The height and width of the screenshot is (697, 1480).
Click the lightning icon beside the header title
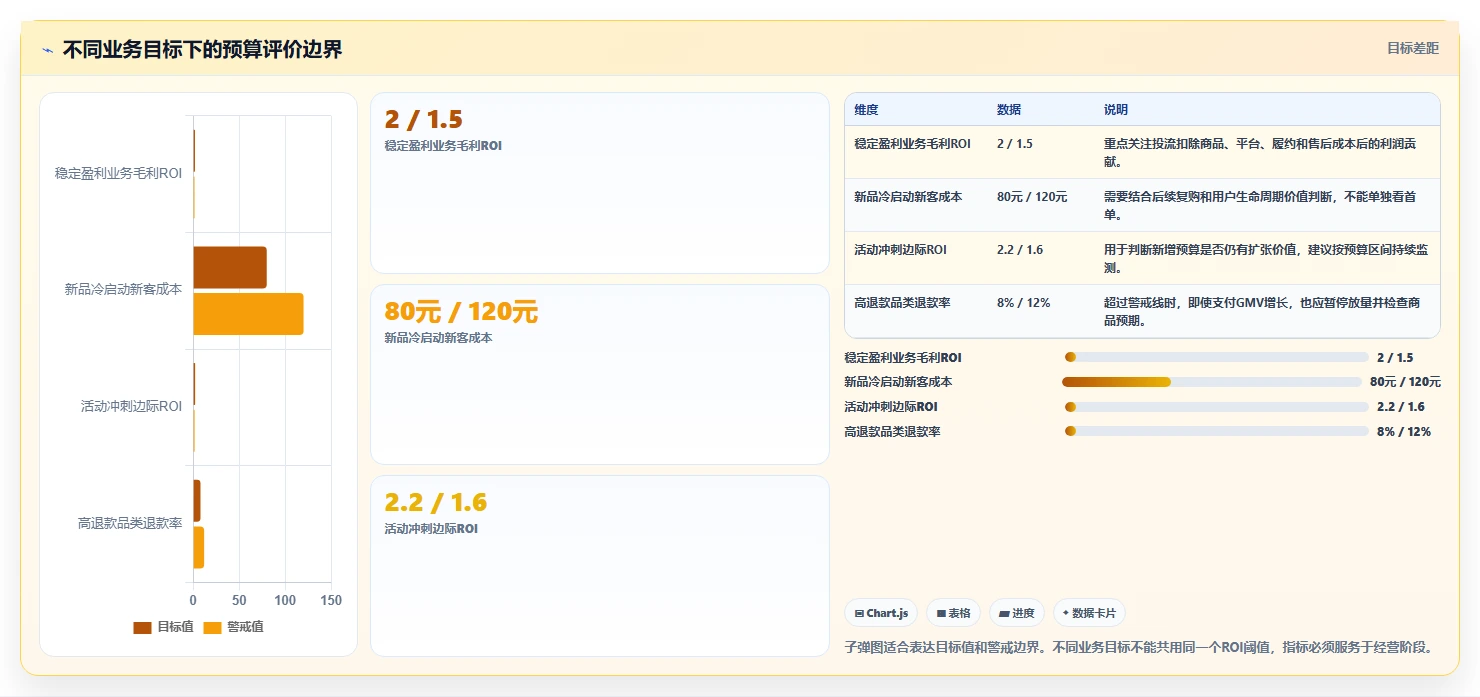click(47, 50)
